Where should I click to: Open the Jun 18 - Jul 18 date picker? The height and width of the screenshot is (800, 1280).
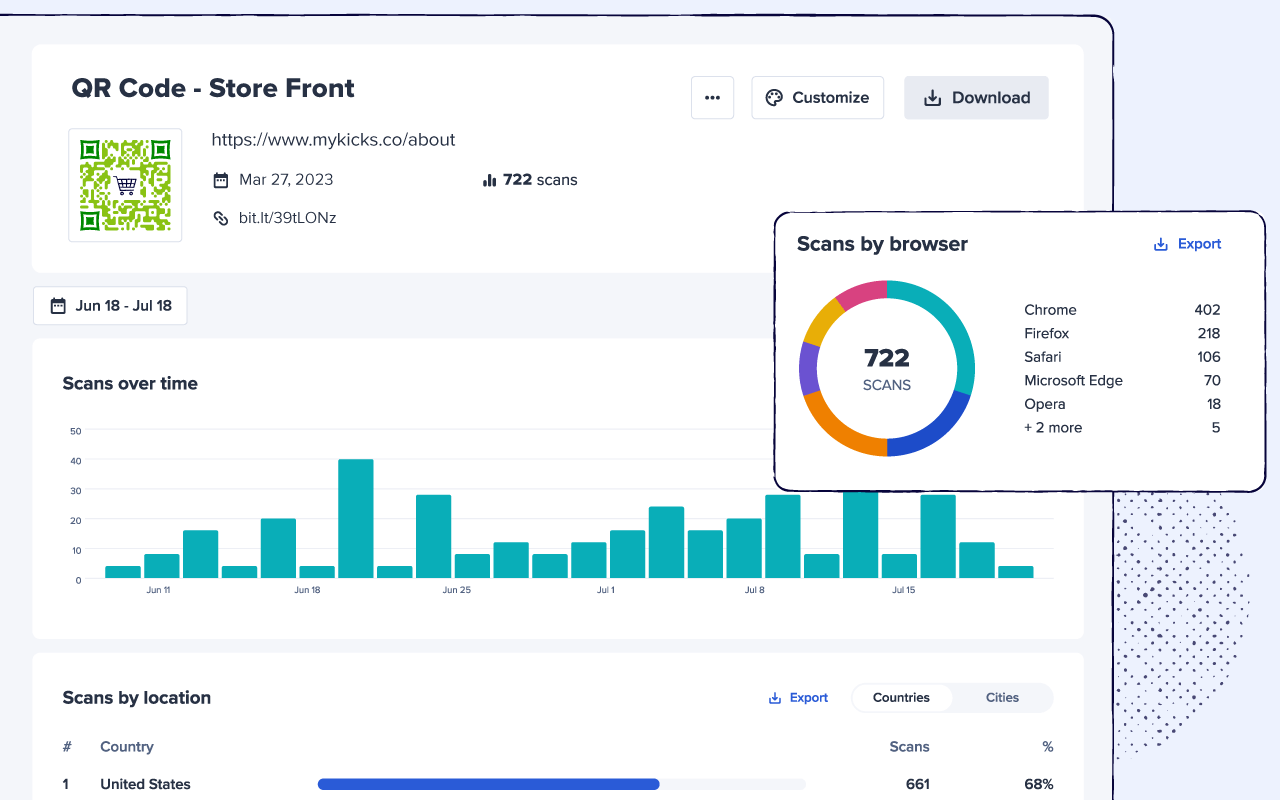coord(110,306)
